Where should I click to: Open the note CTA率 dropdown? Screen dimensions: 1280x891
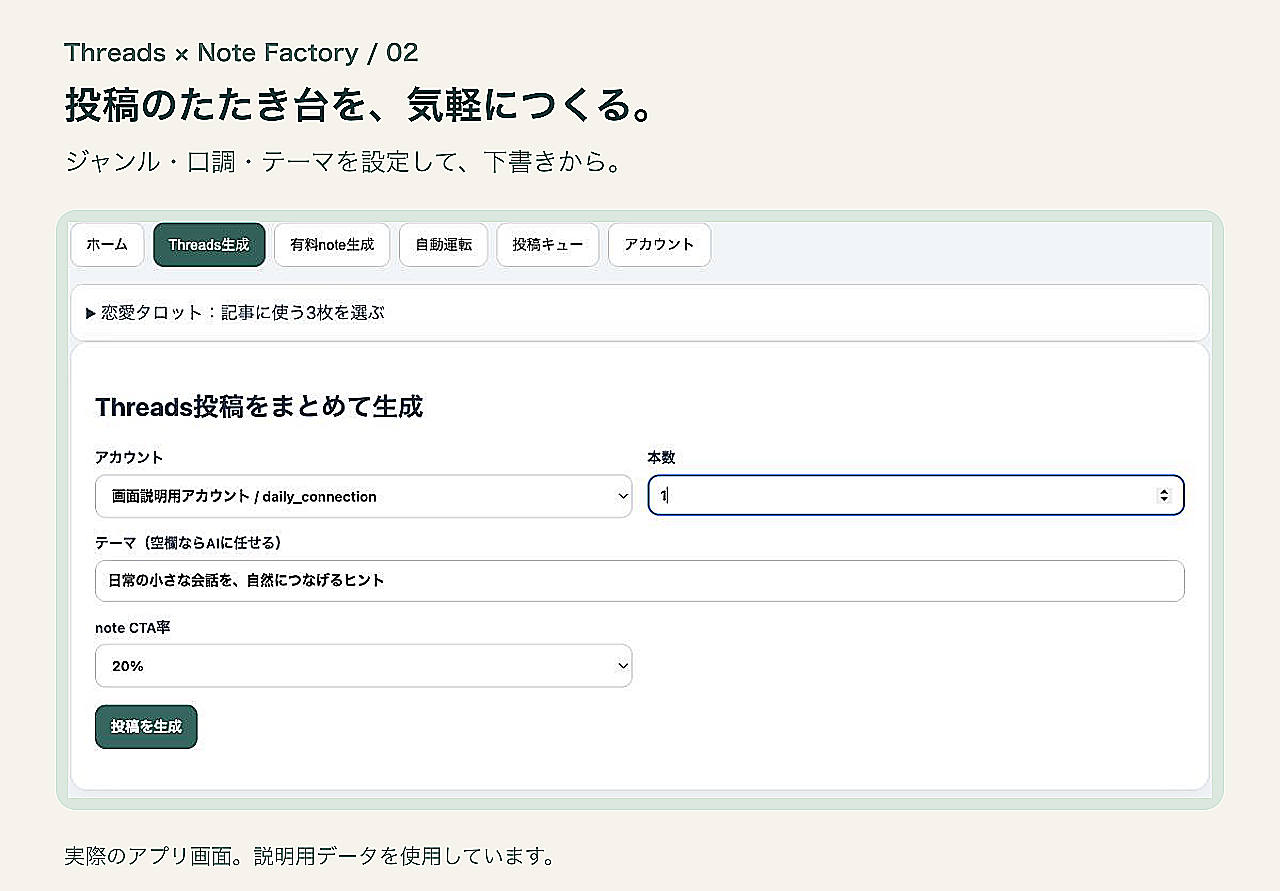click(x=363, y=666)
